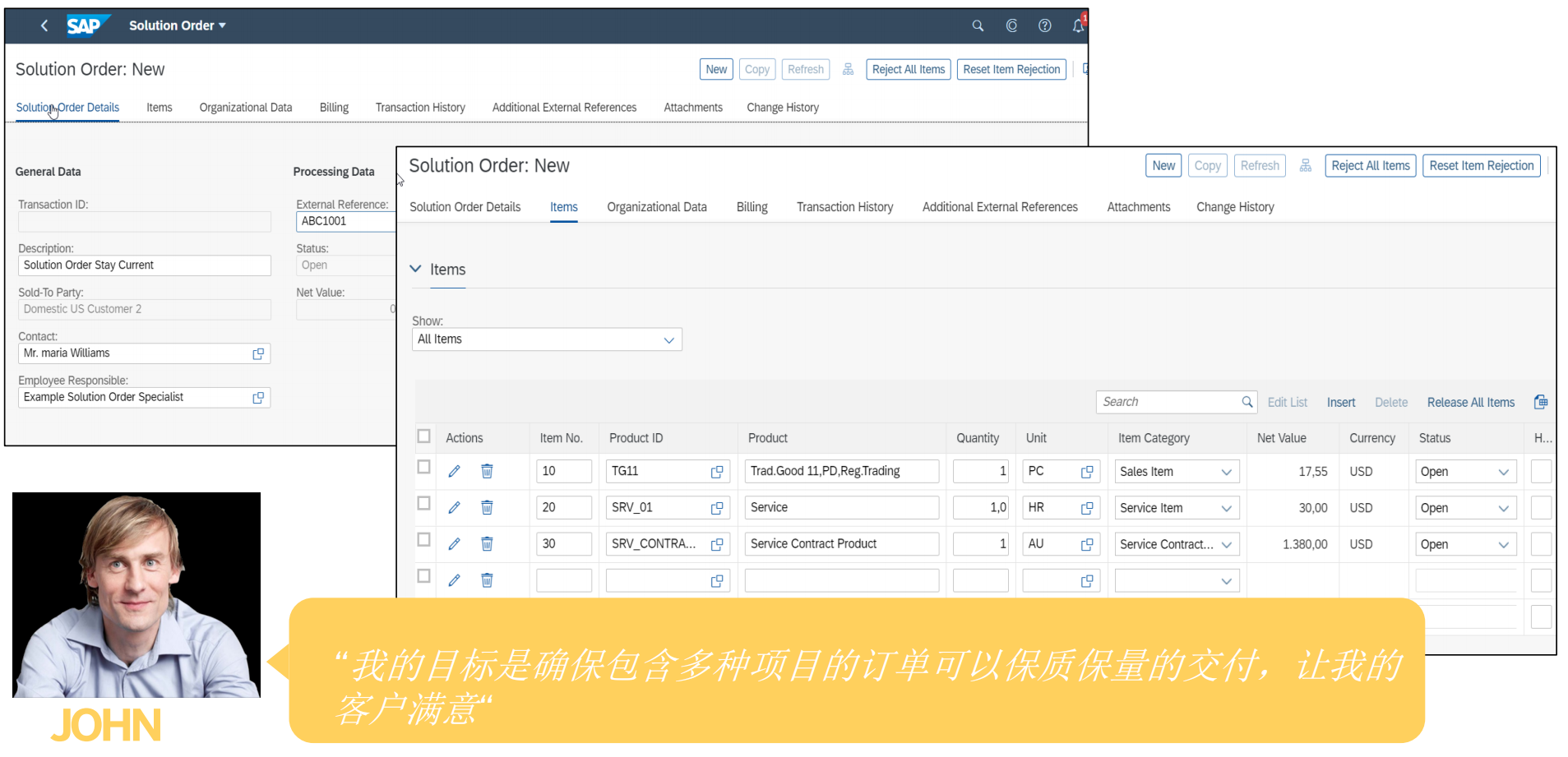Image resolution: width=1568 pixels, height=757 pixels.
Task: Click the pencil icon in the empty item row
Action: [454, 580]
